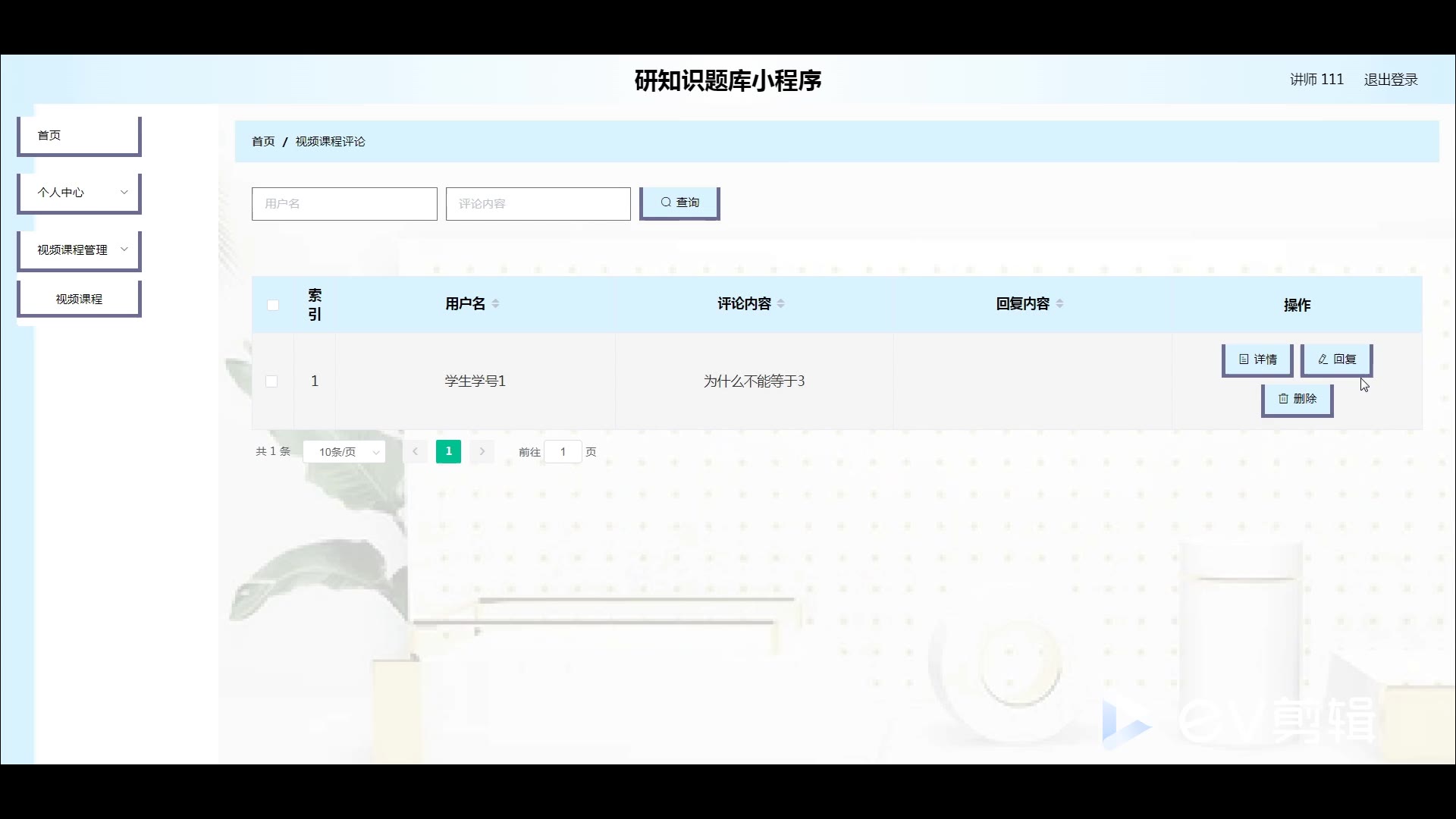Viewport: 1456px width, 819px height.
Task: Toggle select-all checkbox in table header
Action: (x=273, y=305)
